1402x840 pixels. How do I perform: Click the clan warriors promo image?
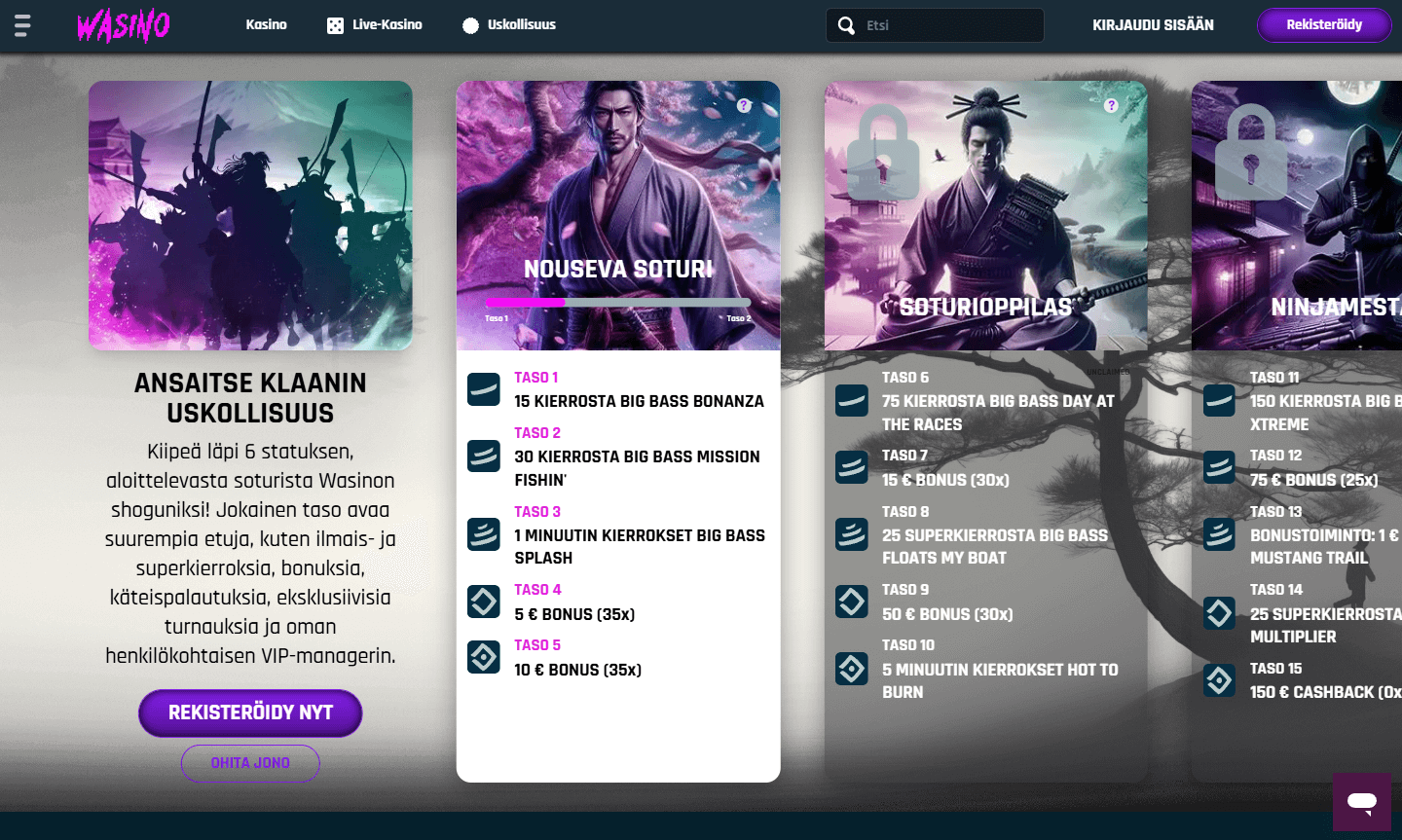(250, 215)
